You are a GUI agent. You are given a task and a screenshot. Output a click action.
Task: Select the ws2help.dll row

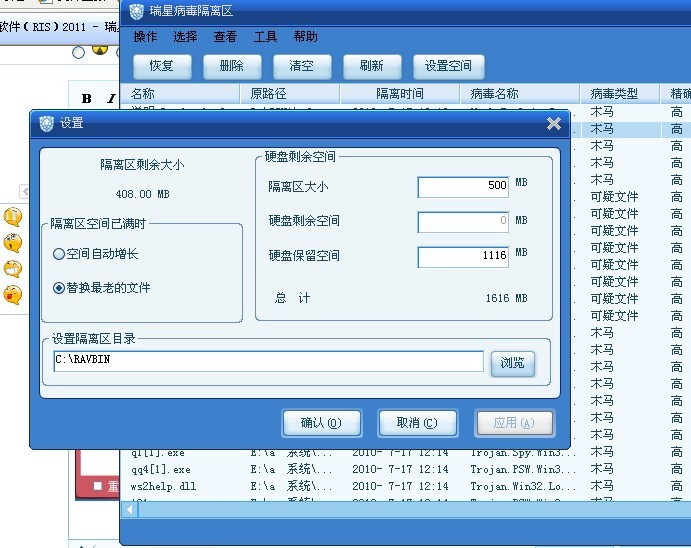tap(405, 486)
